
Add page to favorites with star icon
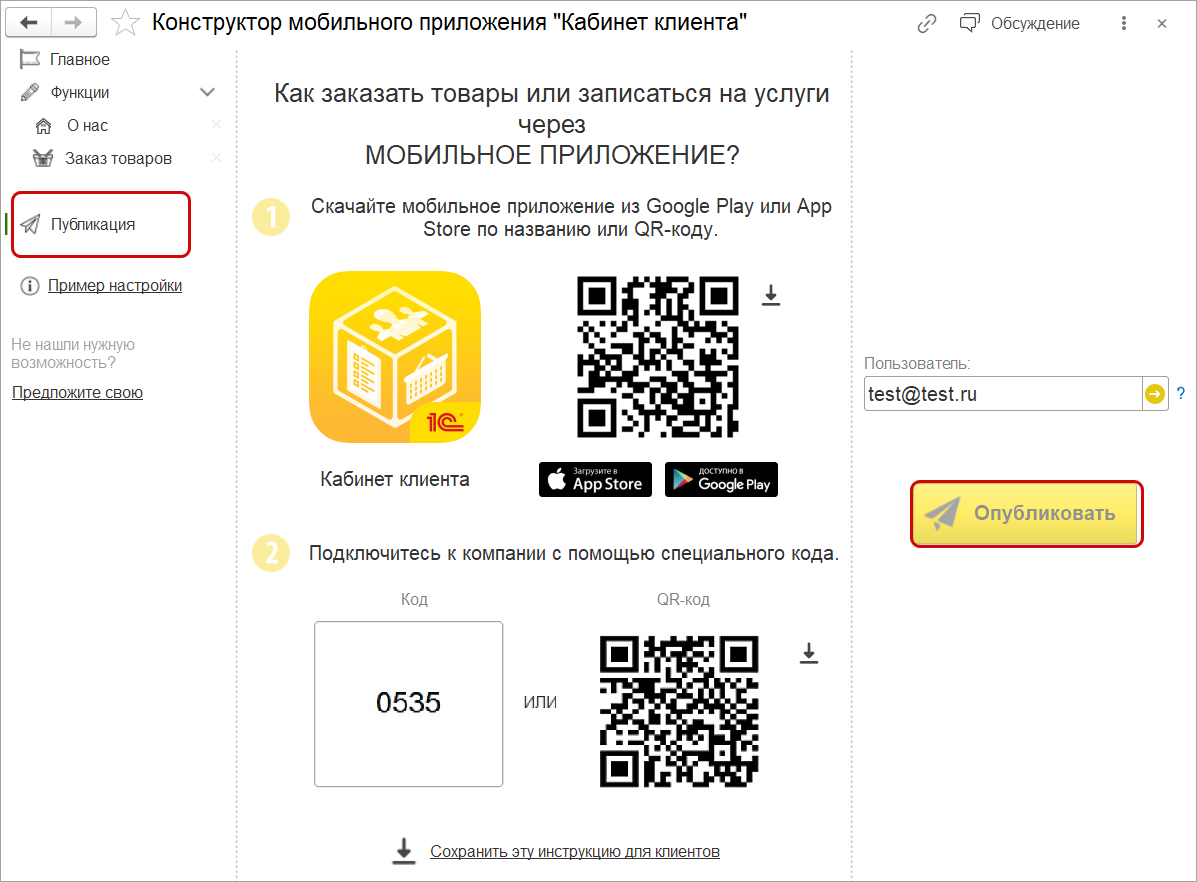(x=125, y=23)
